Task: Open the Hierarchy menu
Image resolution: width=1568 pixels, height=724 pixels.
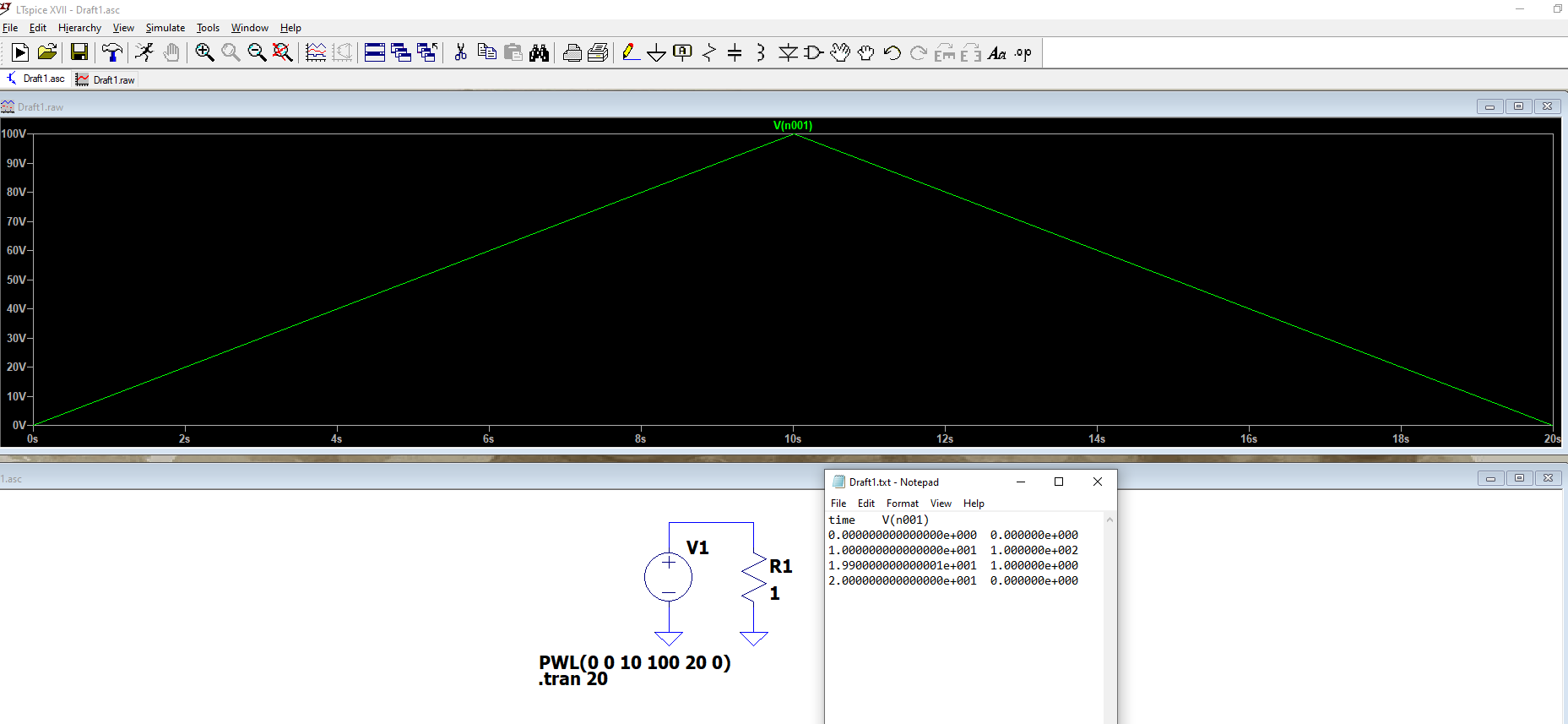Action: pyautogui.click(x=79, y=28)
